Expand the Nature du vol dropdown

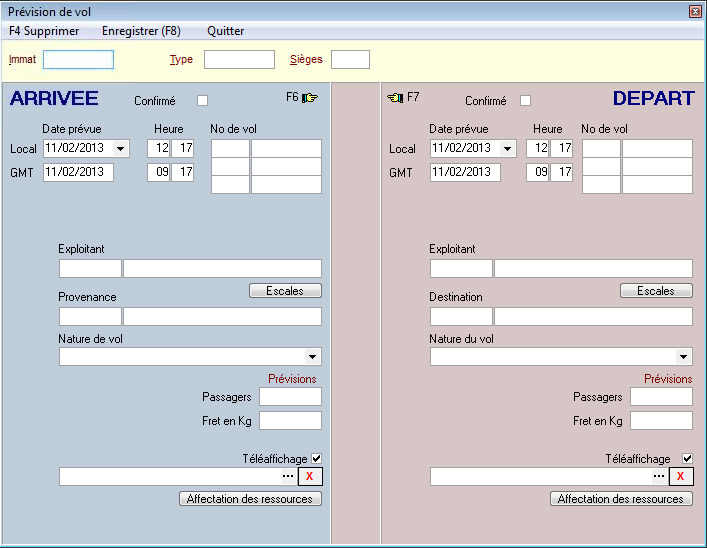click(x=684, y=357)
